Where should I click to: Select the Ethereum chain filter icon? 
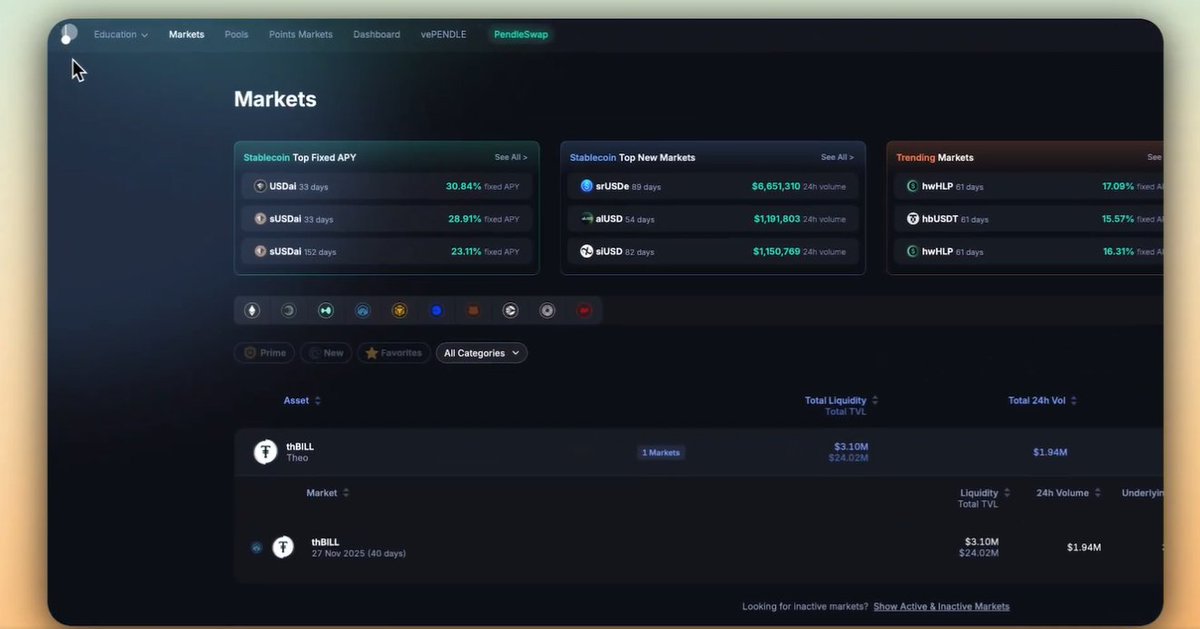pyautogui.click(x=252, y=311)
